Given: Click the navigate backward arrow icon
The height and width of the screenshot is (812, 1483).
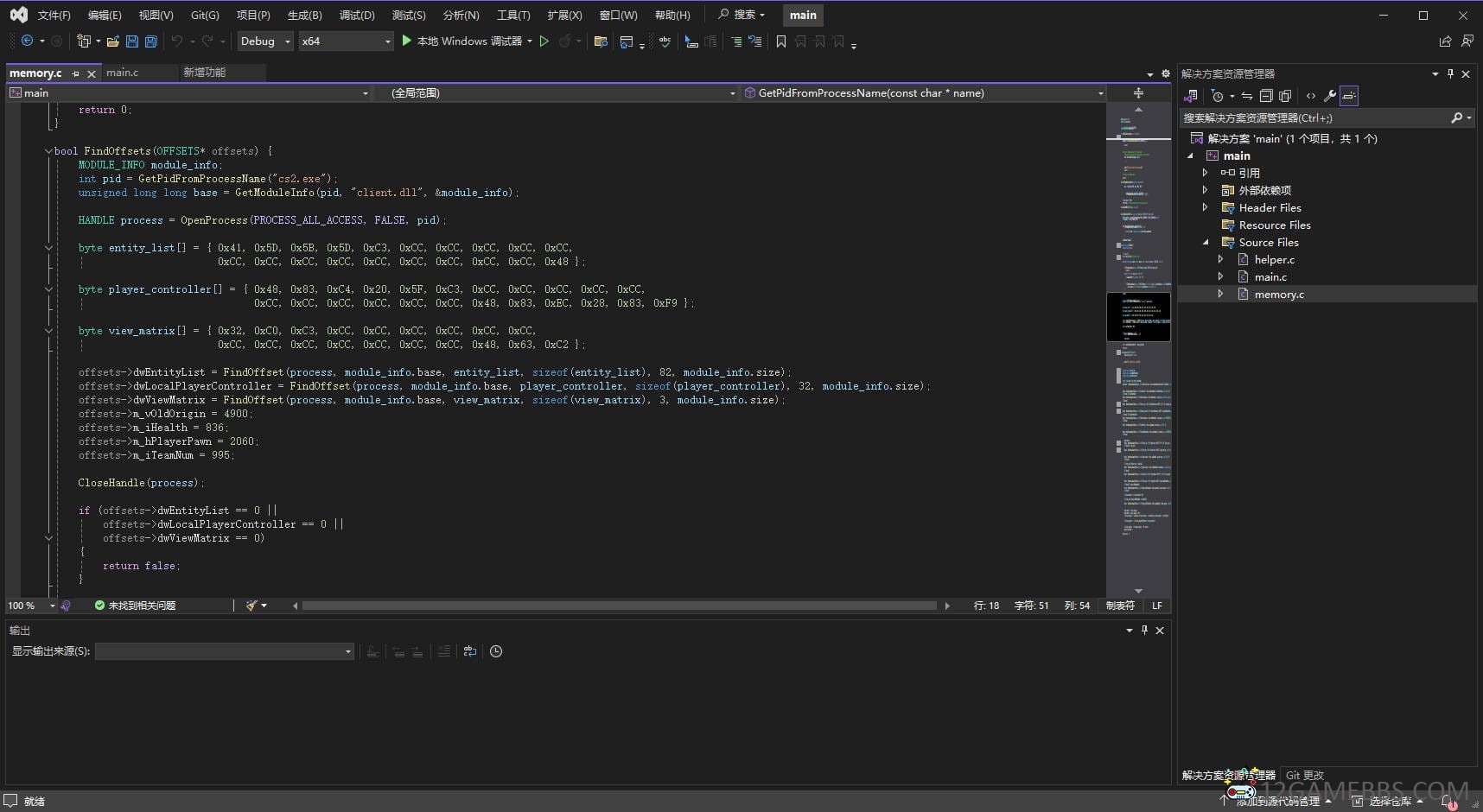Looking at the screenshot, I should tap(27, 41).
